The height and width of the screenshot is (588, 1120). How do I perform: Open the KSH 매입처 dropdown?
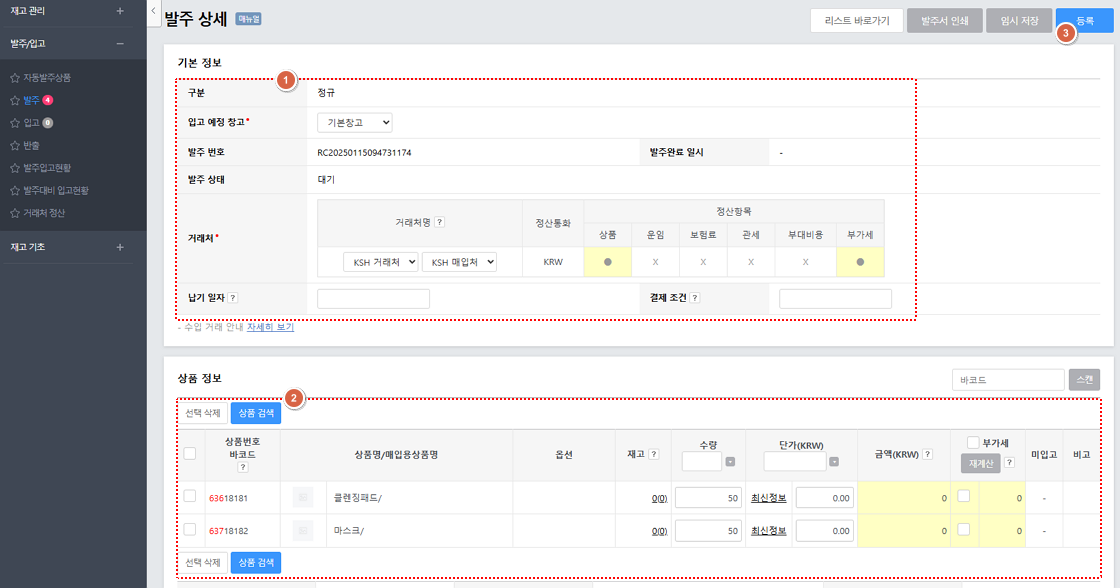[x=459, y=262]
